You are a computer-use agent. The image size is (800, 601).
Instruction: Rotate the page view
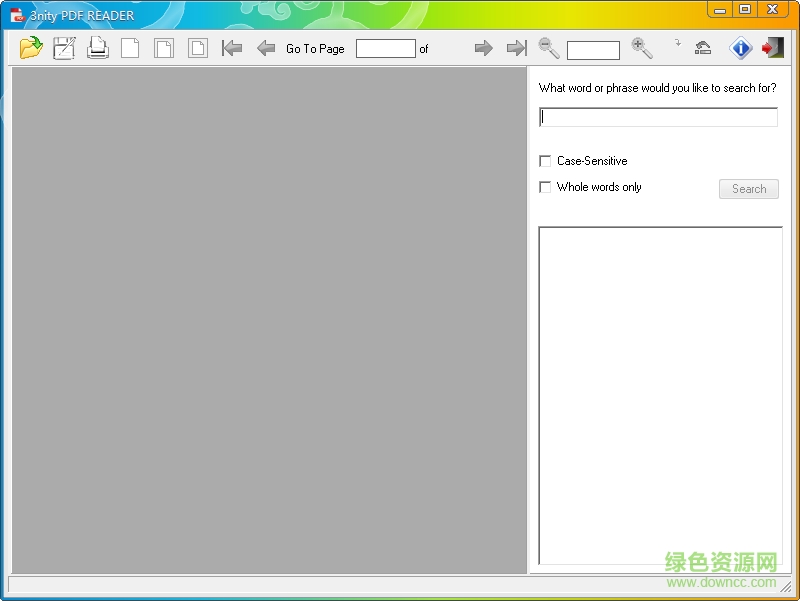point(703,46)
